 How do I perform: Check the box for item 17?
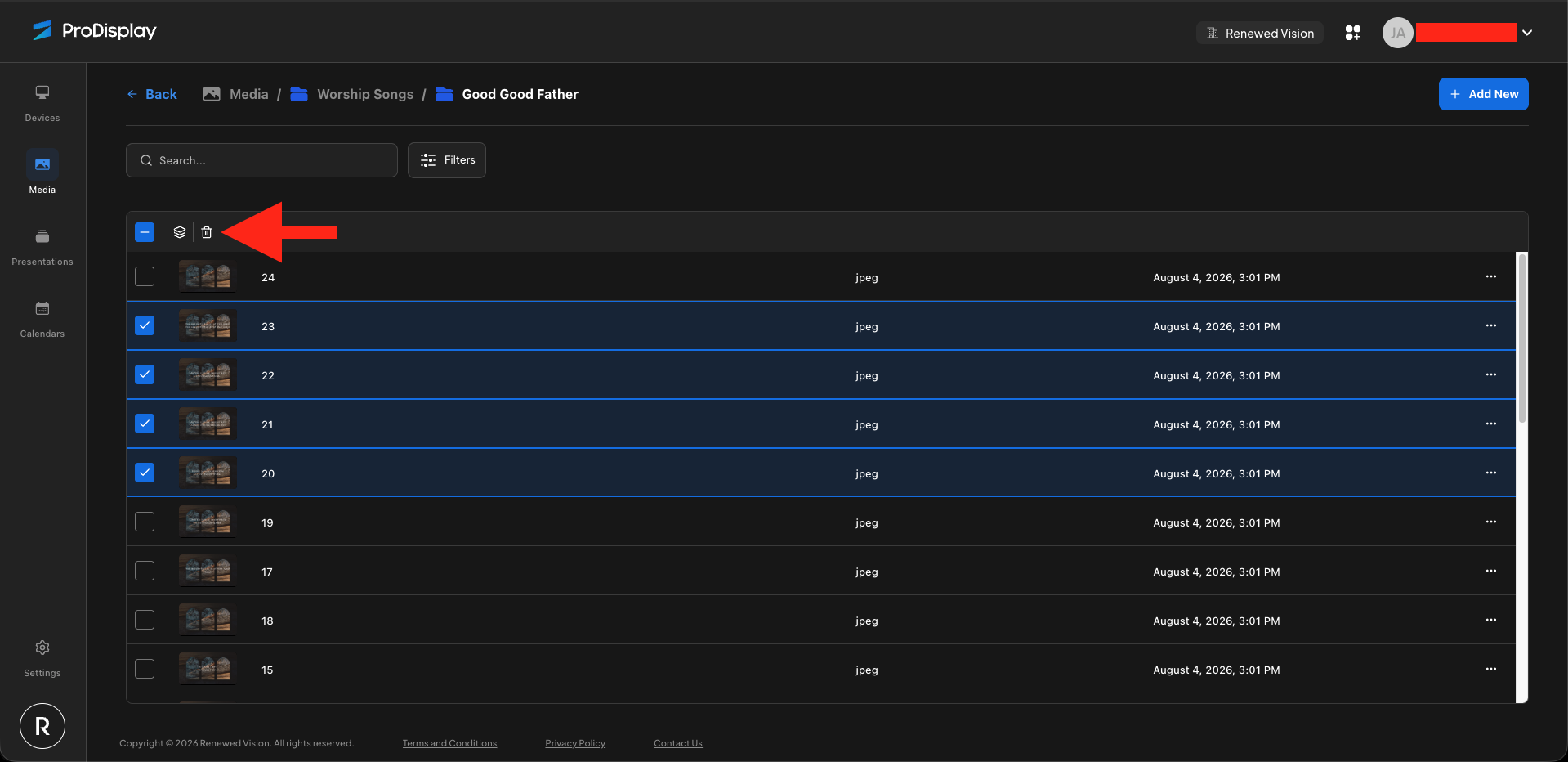[145, 571]
